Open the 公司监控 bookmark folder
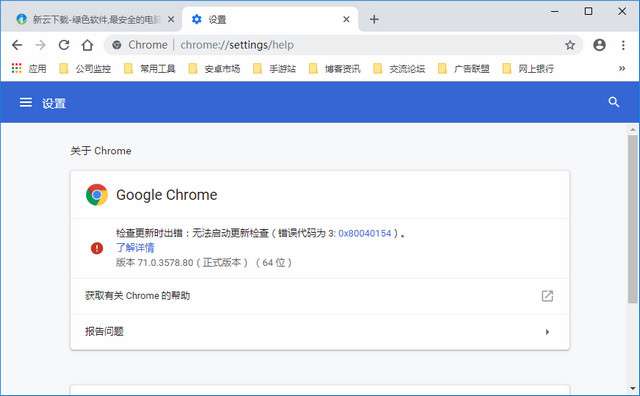This screenshot has height=396, width=640. tap(85, 68)
